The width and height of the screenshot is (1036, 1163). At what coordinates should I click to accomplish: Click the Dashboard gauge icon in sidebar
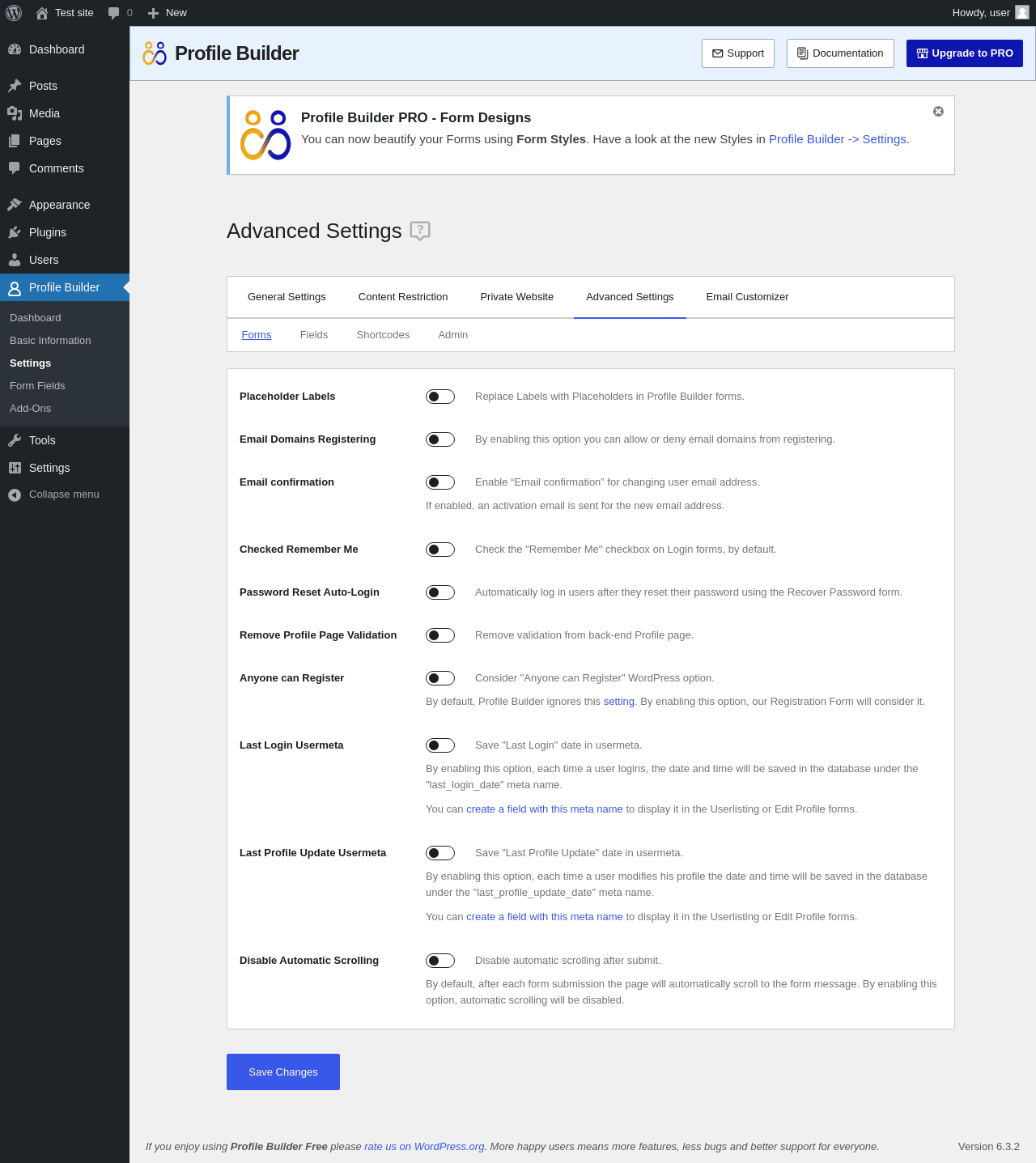coord(15,49)
